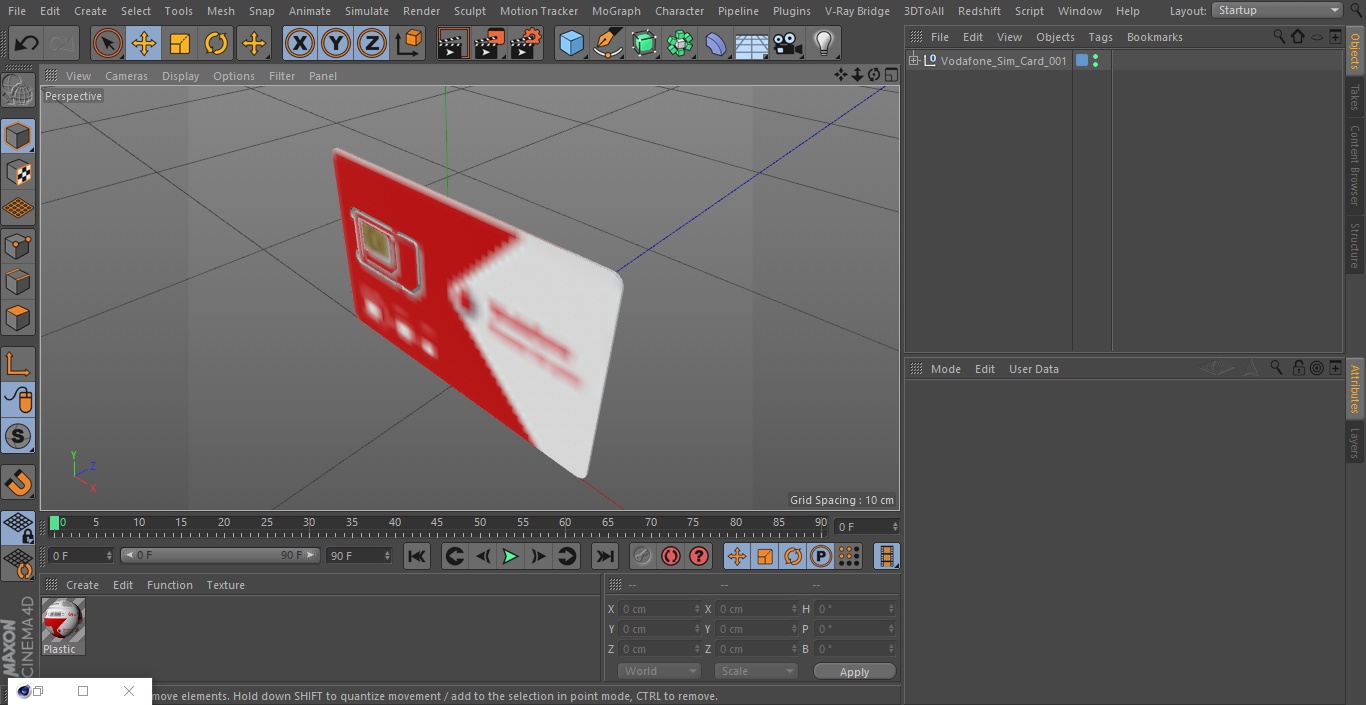Toggle the Enable Axis tool

(18, 364)
